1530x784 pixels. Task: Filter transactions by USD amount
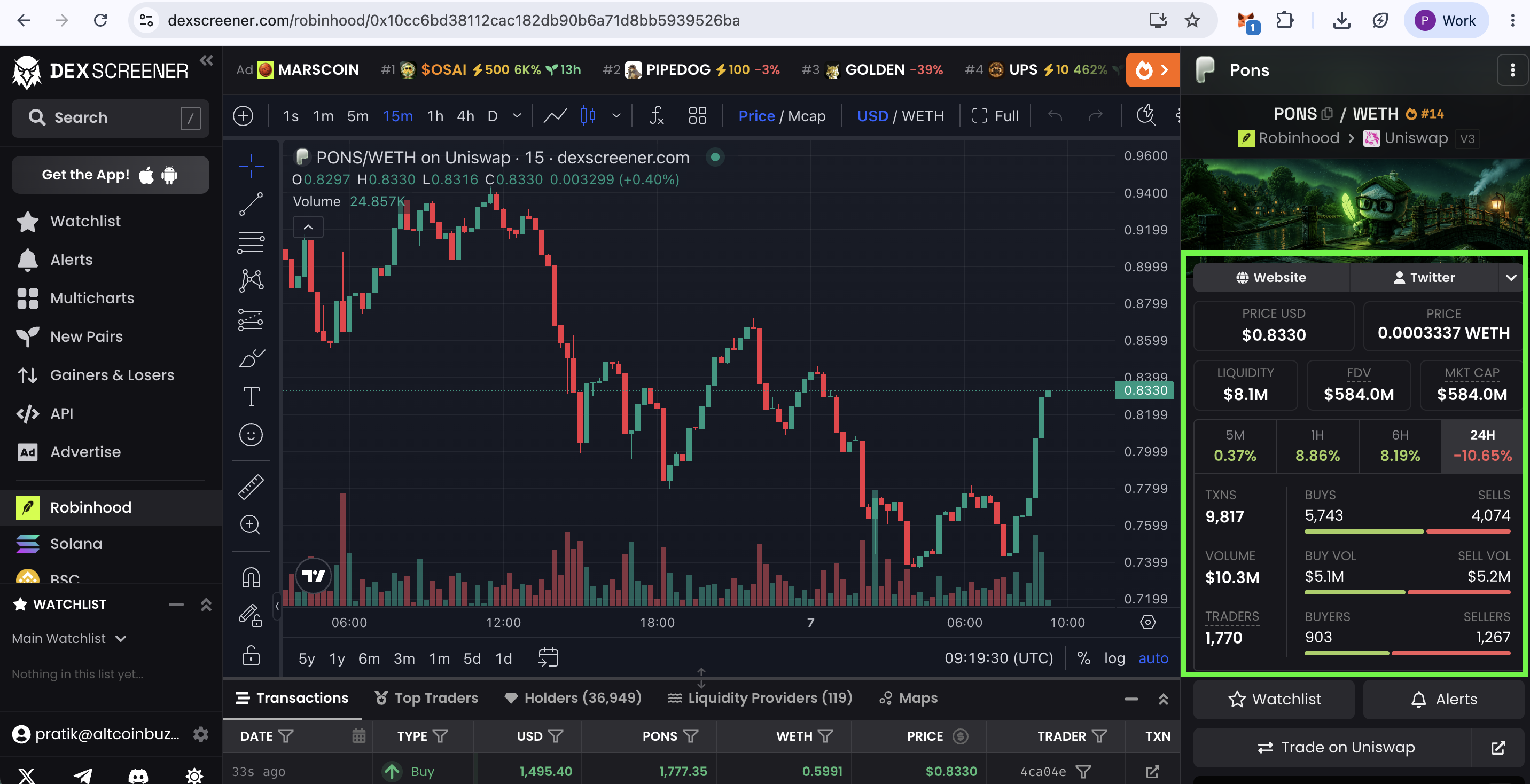click(556, 736)
